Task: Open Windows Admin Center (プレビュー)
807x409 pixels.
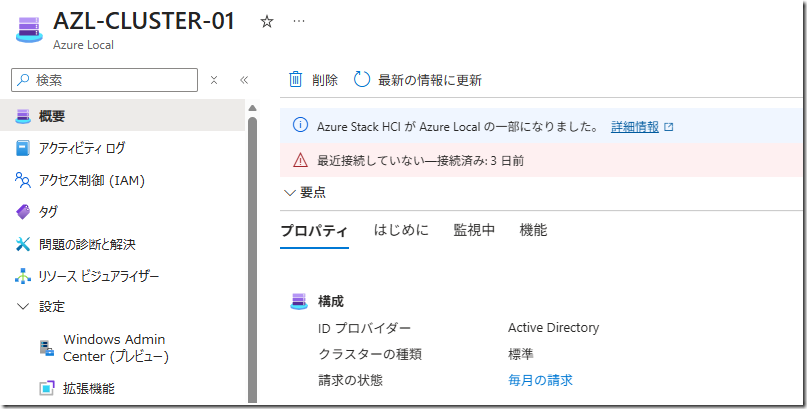Action: pyautogui.click(x=115, y=348)
